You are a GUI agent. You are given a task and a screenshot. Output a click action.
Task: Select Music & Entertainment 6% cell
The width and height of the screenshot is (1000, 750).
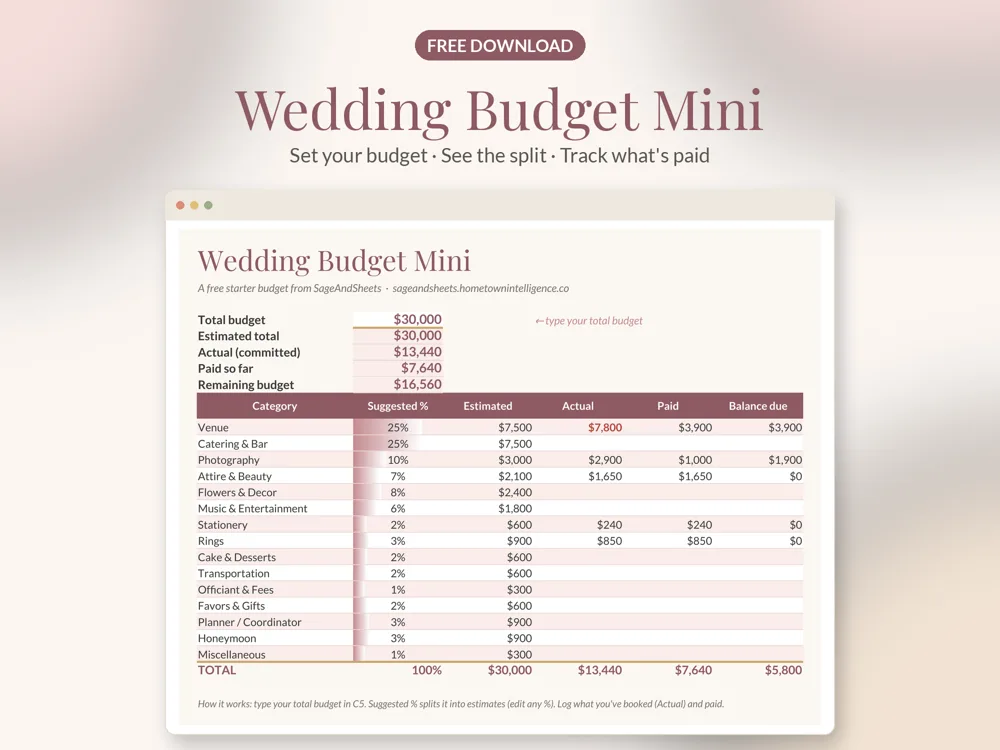click(398, 508)
